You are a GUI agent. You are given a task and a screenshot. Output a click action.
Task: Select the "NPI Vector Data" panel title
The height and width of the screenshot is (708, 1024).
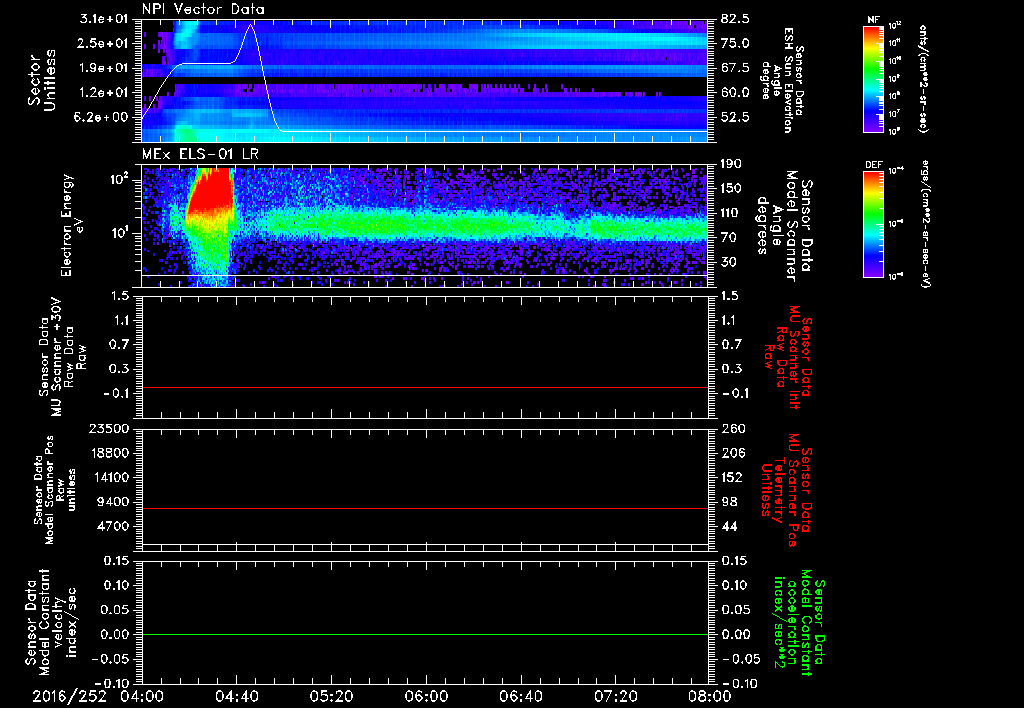tap(203, 9)
